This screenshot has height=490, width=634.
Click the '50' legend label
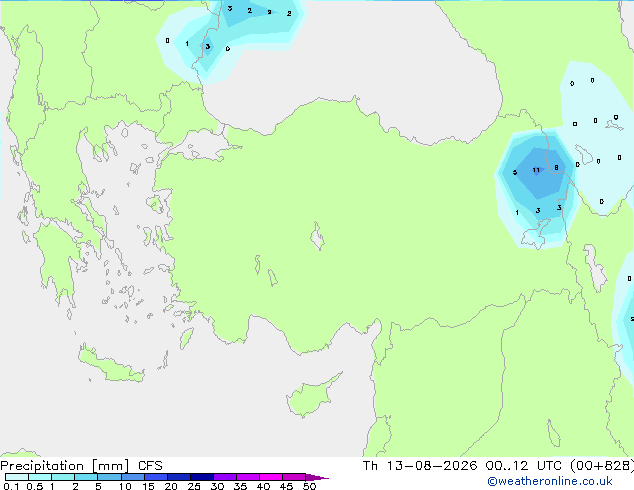tap(310, 486)
